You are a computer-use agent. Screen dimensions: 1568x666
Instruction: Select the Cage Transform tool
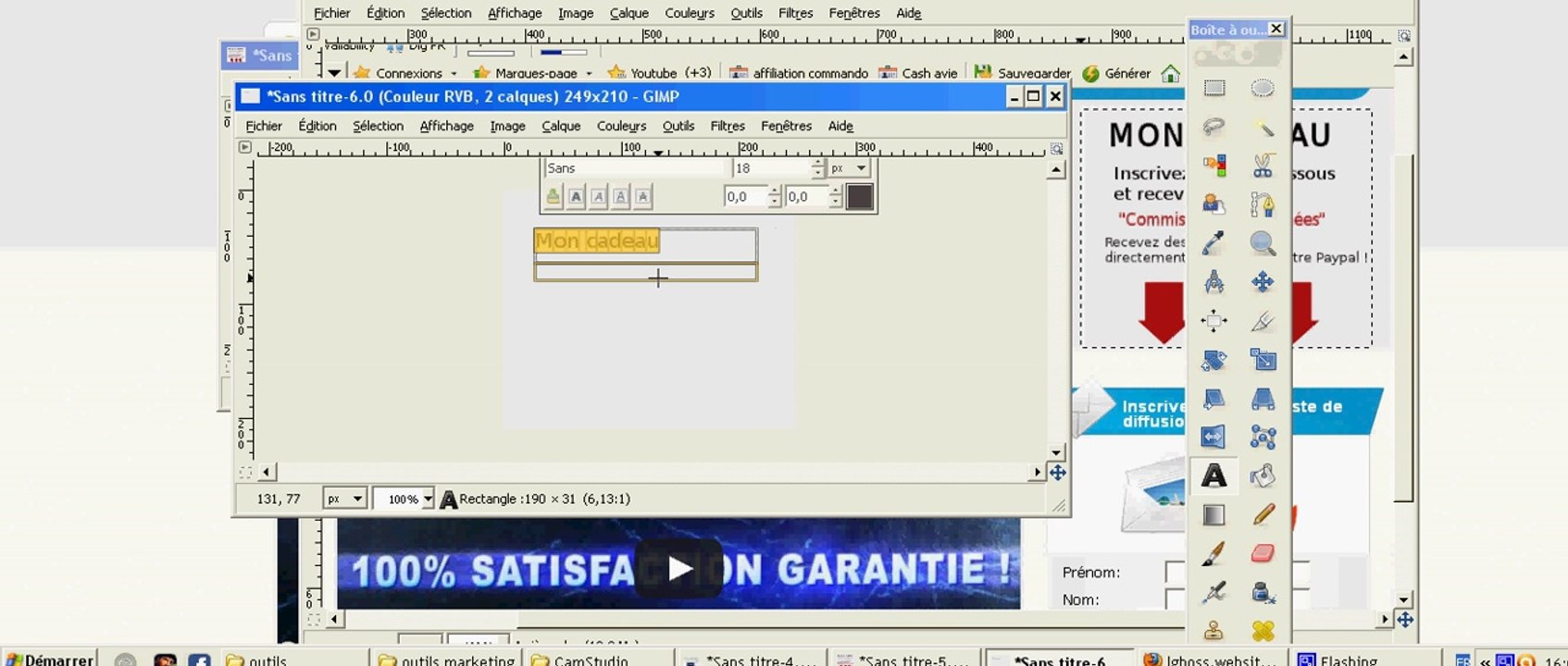[x=1263, y=437]
